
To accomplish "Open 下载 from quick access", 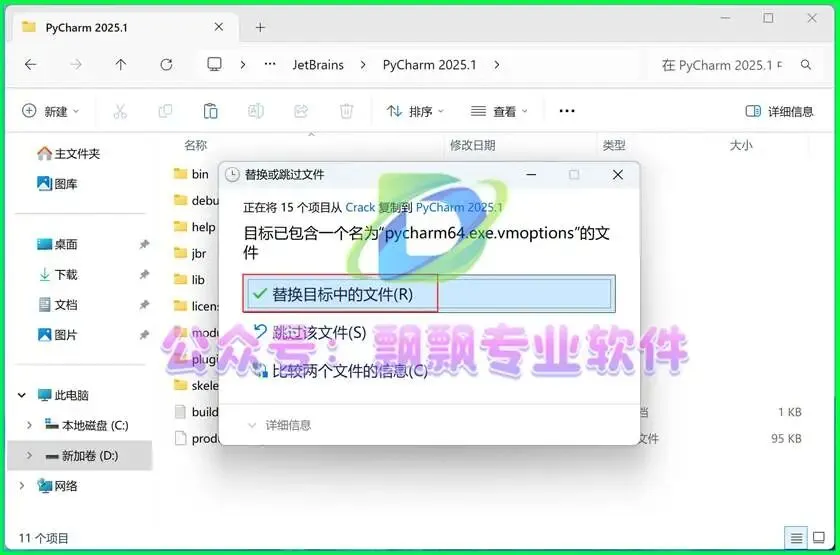I will 57,275.
